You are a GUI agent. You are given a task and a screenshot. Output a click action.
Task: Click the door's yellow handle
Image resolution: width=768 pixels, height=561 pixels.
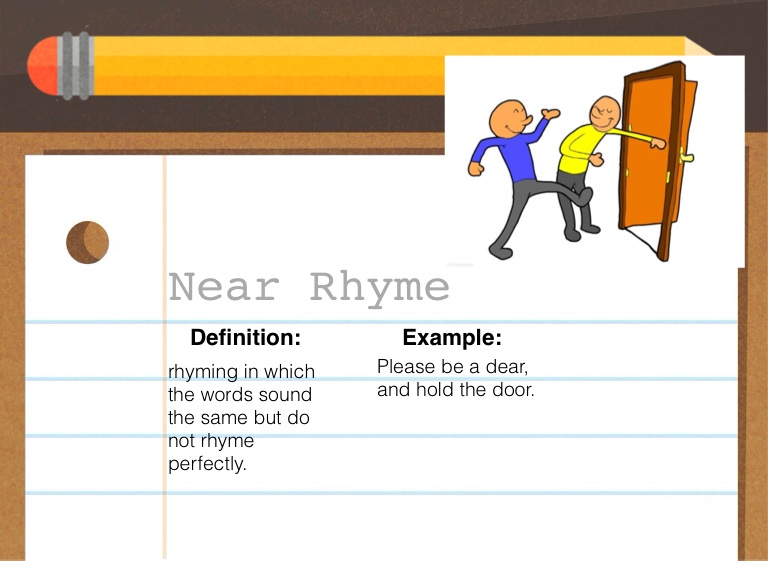point(686,157)
